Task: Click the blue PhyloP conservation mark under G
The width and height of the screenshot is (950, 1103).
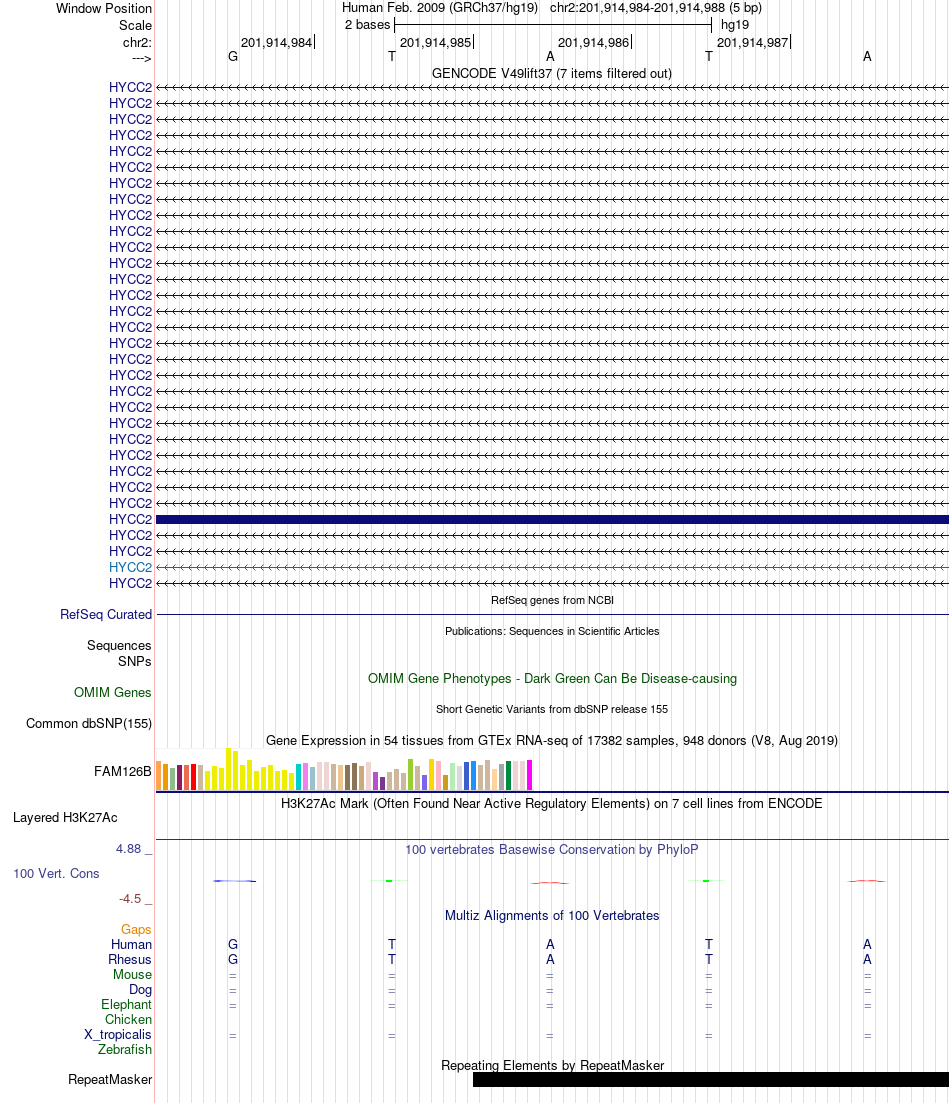Action: click(x=234, y=881)
